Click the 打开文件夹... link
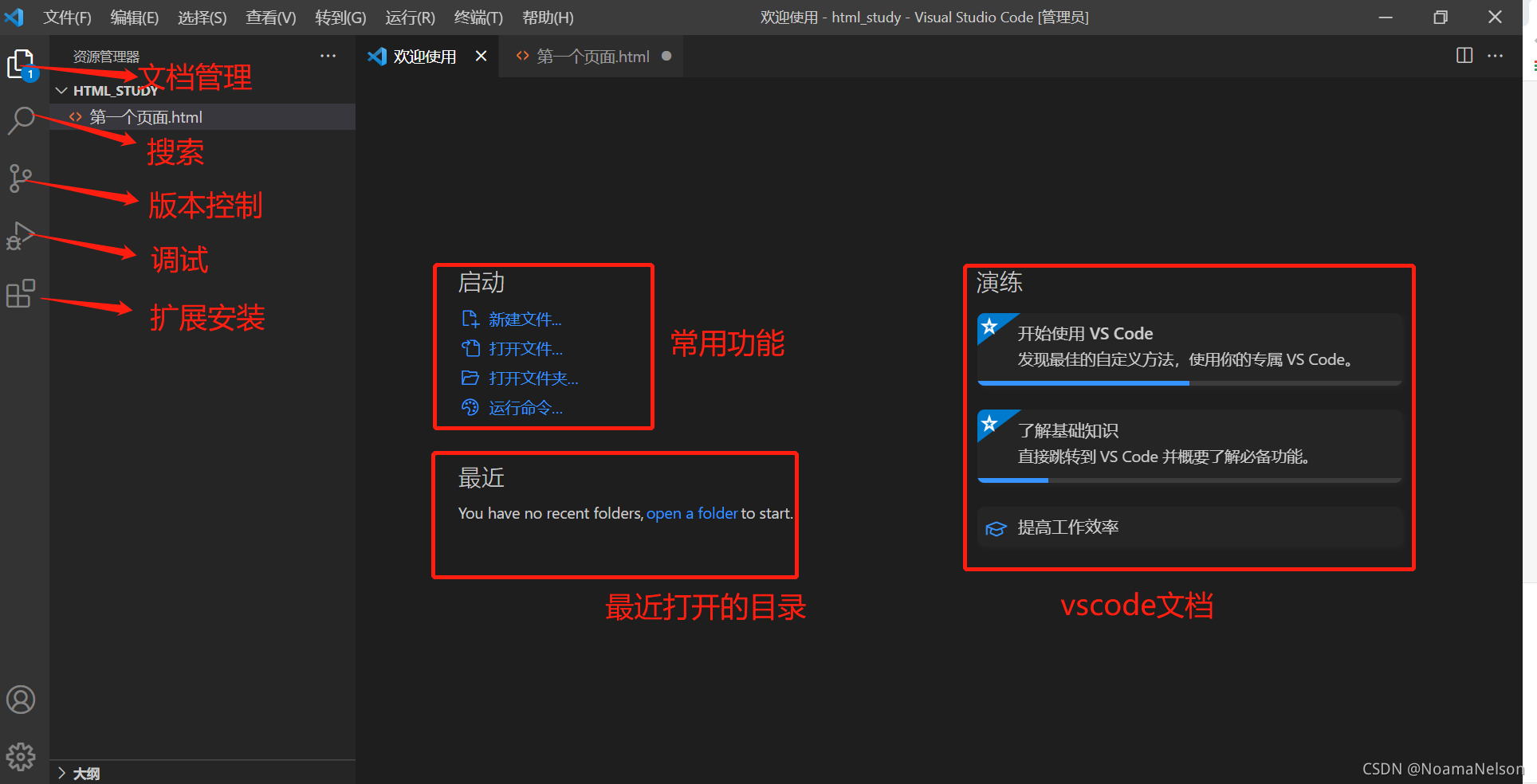The image size is (1537, 784). click(533, 378)
